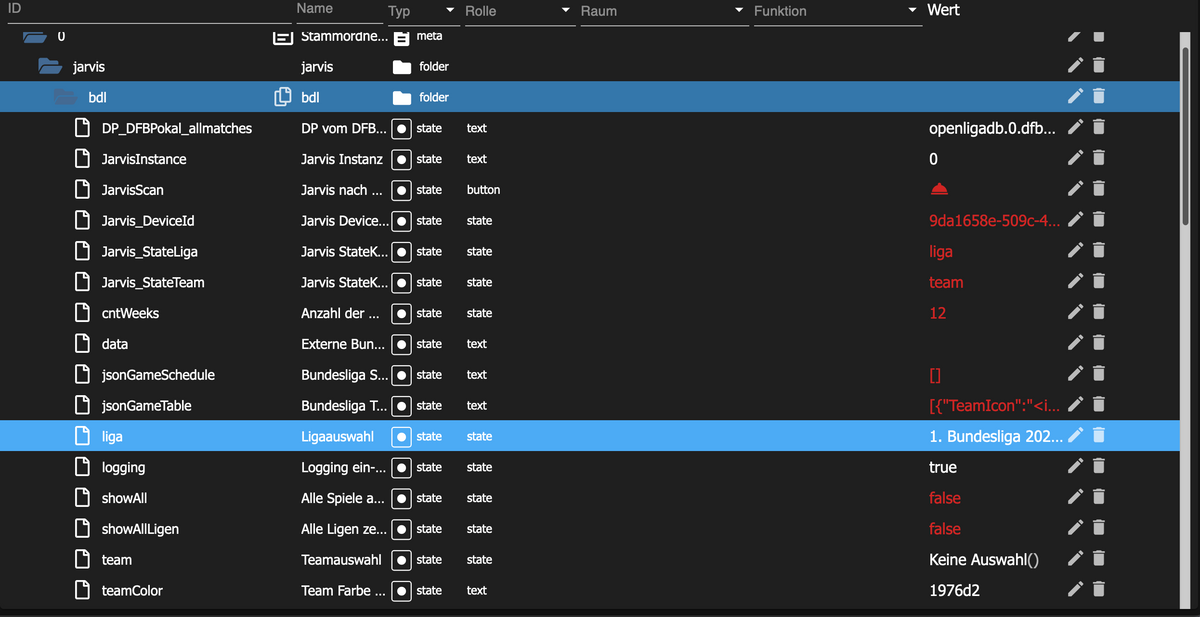
Task: Click the file icon beside cntWeeks
Action: click(84, 313)
